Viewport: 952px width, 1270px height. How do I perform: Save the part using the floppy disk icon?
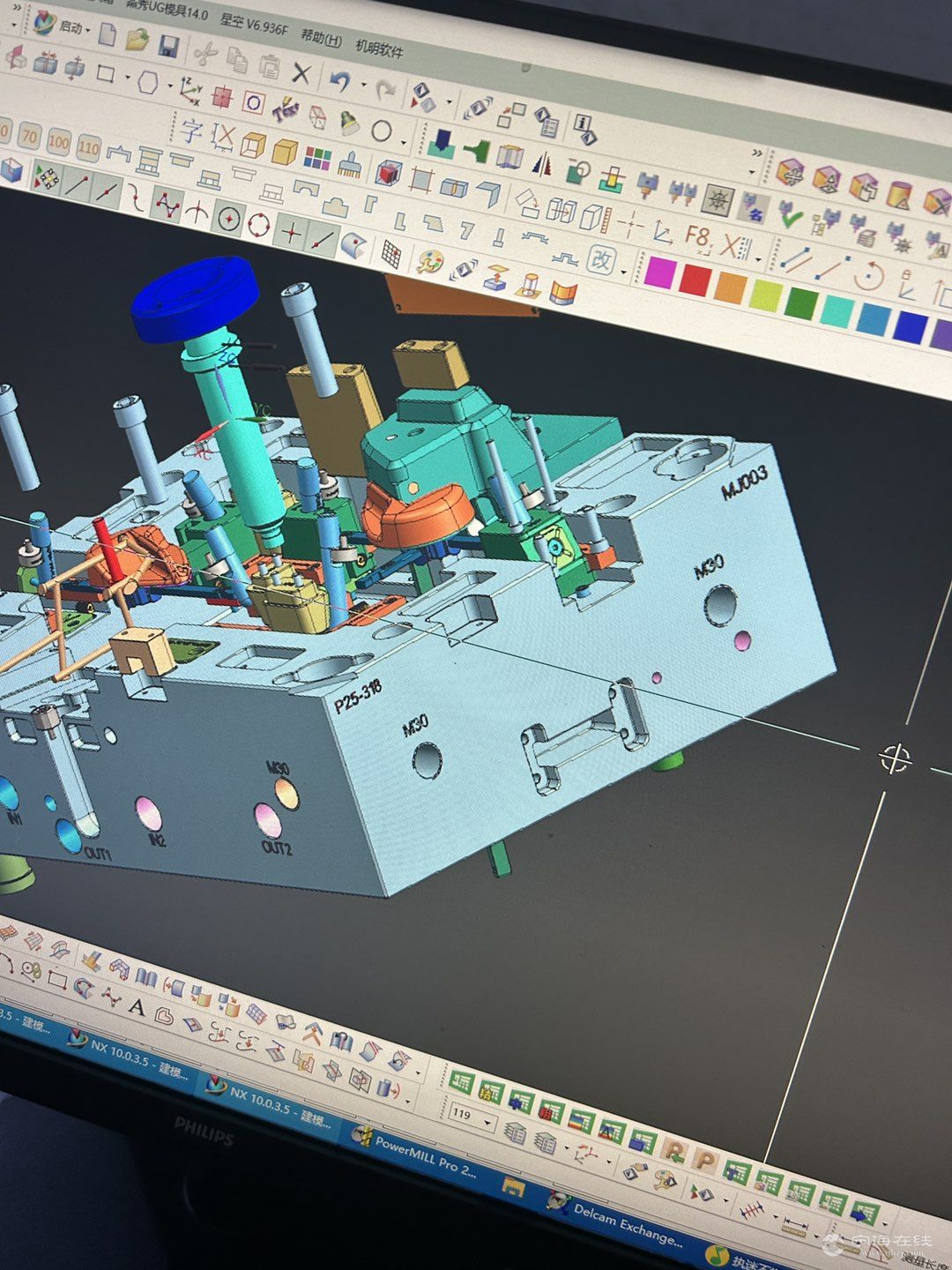tap(167, 46)
